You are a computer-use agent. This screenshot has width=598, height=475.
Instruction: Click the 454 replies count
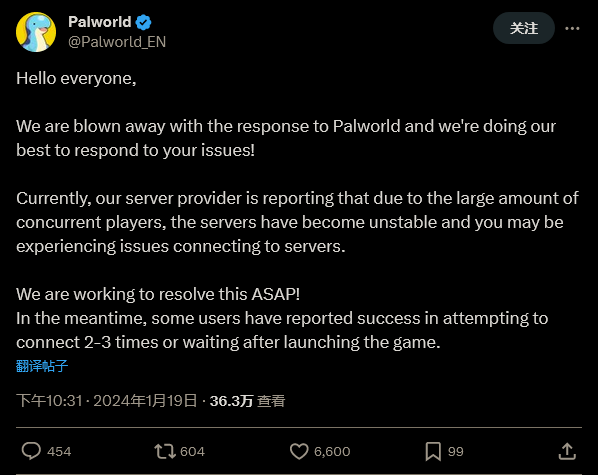[x=59, y=452]
